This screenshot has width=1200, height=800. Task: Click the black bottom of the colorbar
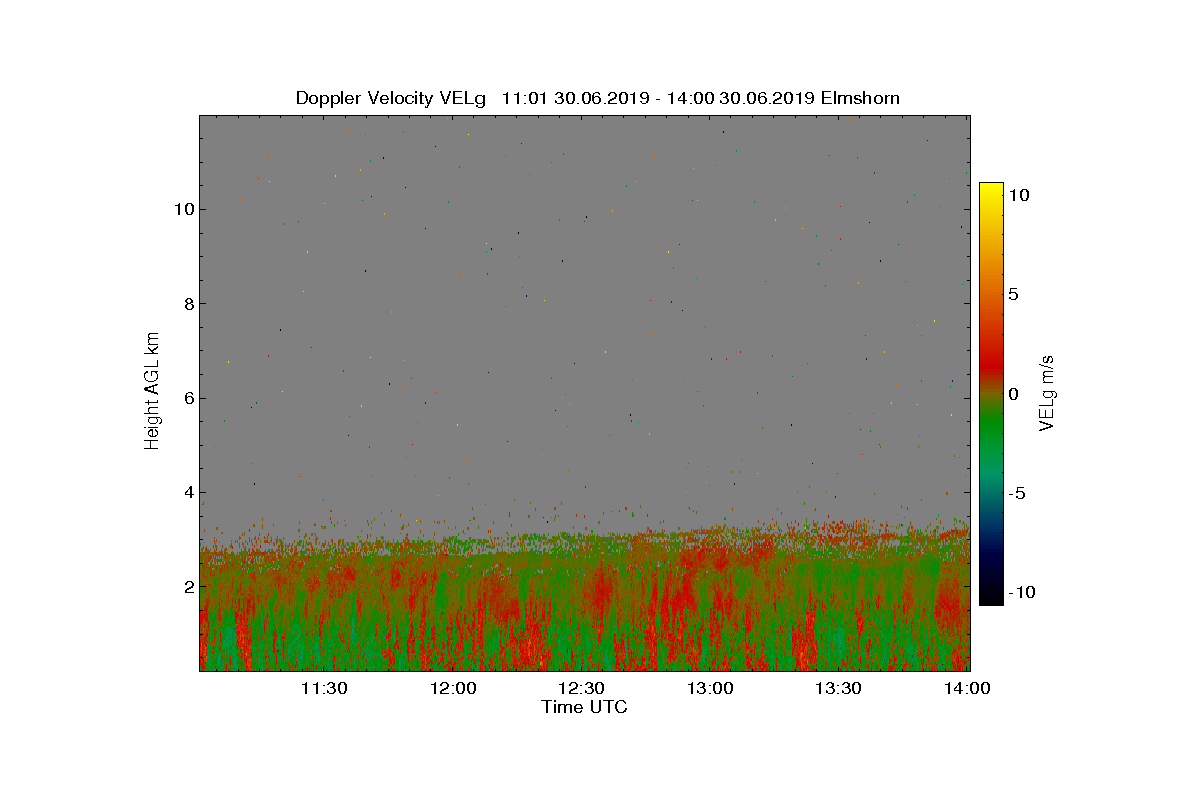[x=991, y=595]
